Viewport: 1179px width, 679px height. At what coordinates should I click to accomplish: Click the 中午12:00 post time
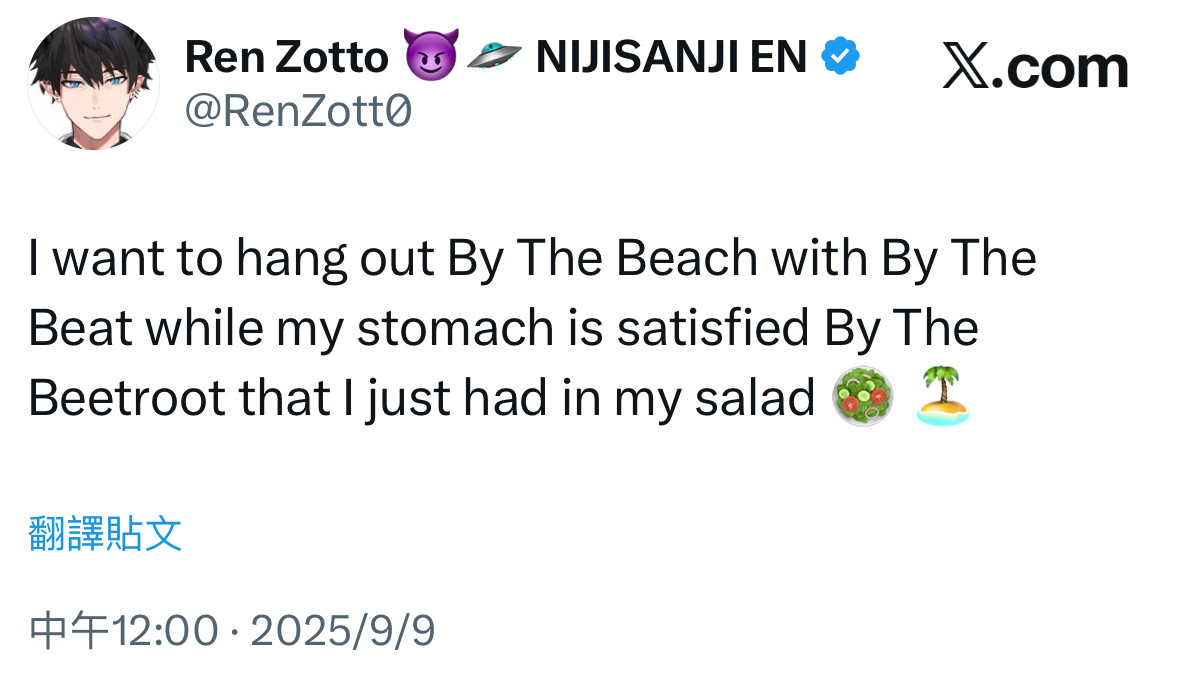(x=124, y=632)
